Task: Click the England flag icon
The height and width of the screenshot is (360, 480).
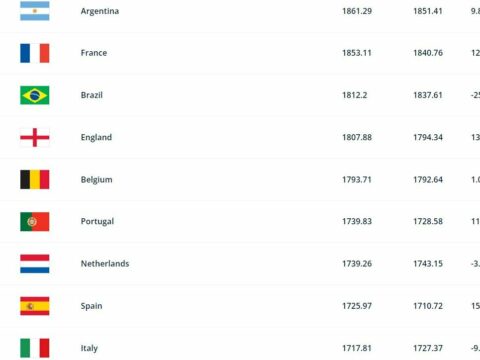Action: tap(35, 137)
